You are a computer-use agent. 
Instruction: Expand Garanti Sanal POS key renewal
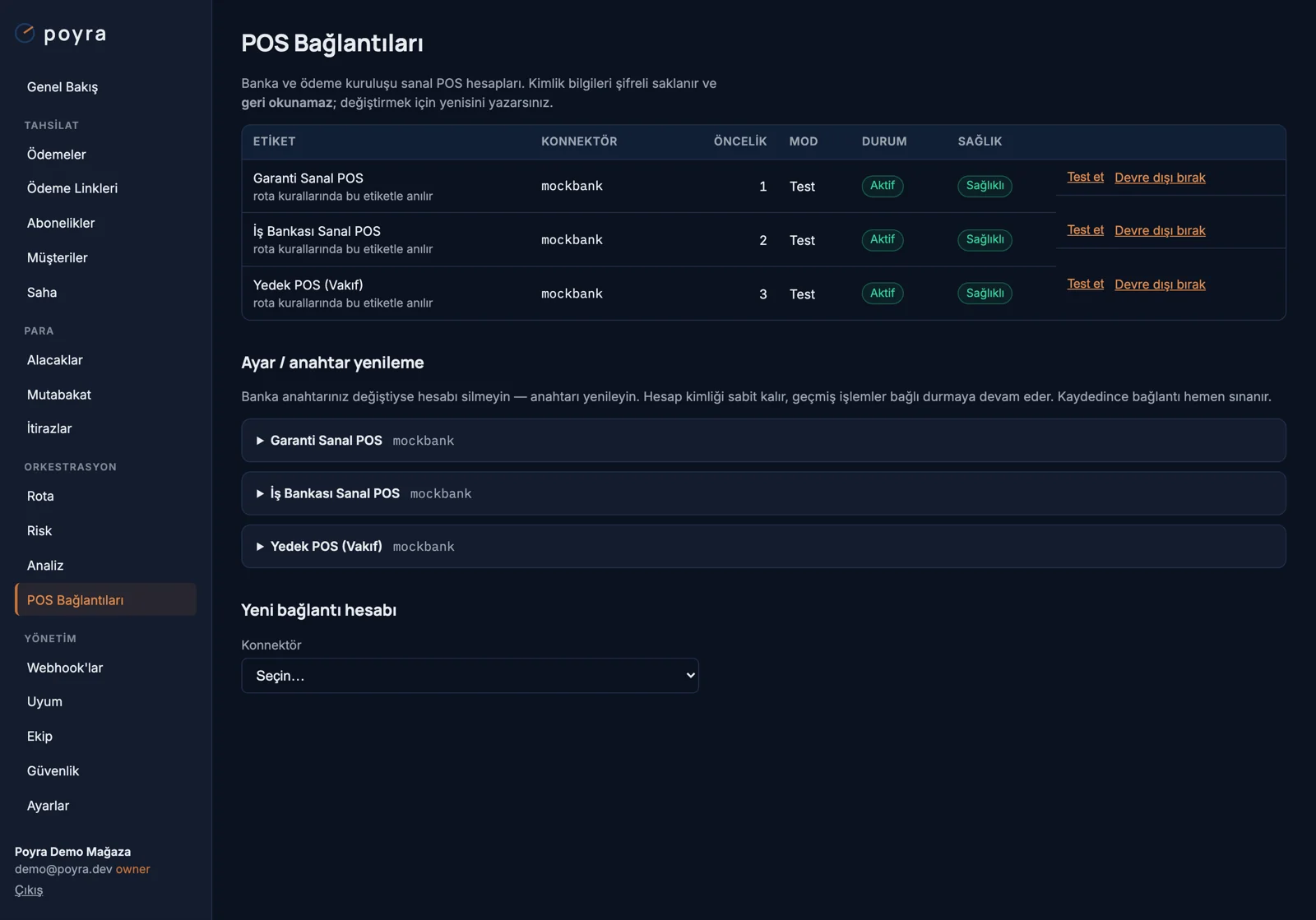763,441
